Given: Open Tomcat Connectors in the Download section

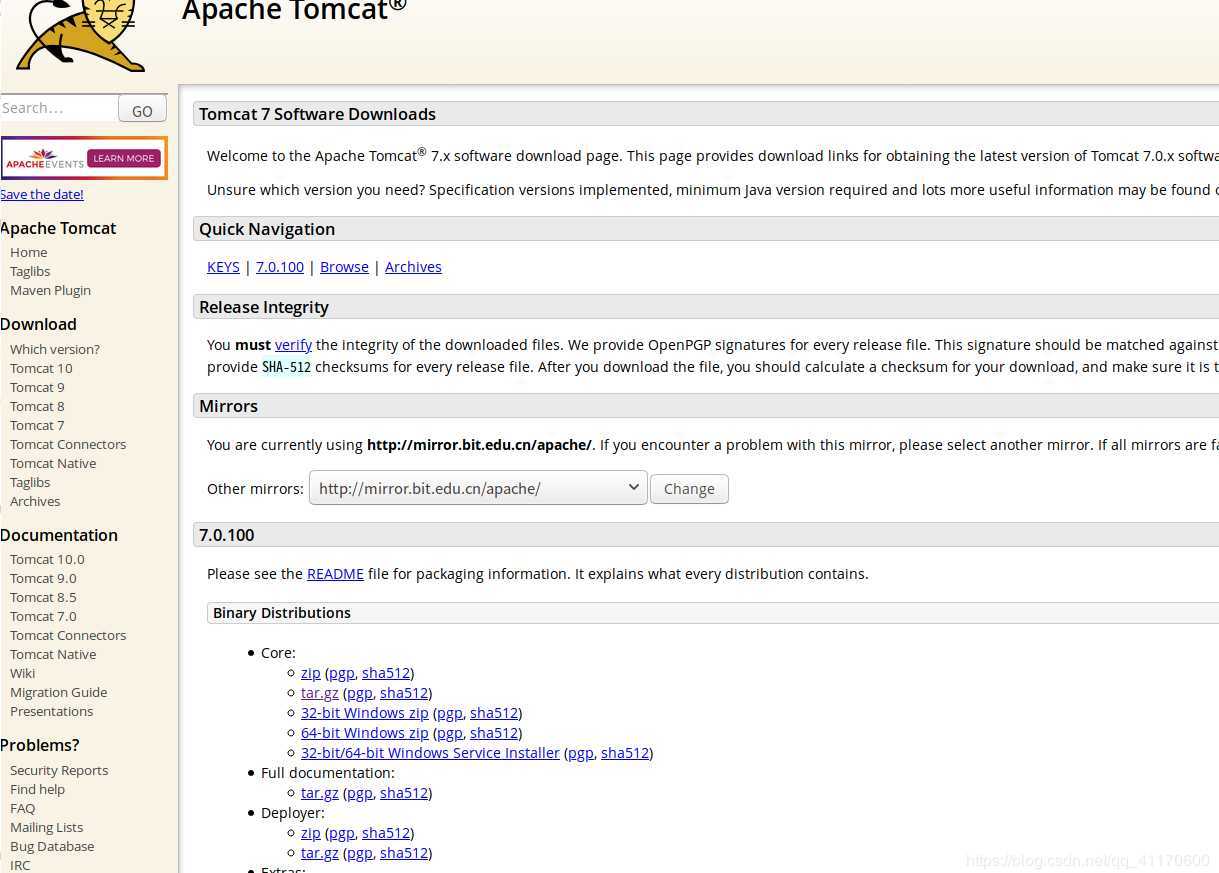Looking at the screenshot, I should [x=68, y=444].
